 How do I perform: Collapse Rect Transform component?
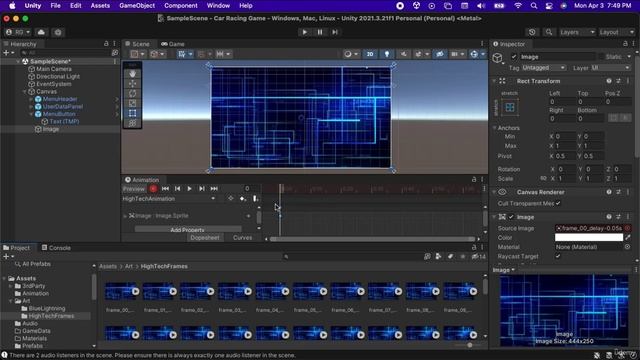tap(494, 81)
